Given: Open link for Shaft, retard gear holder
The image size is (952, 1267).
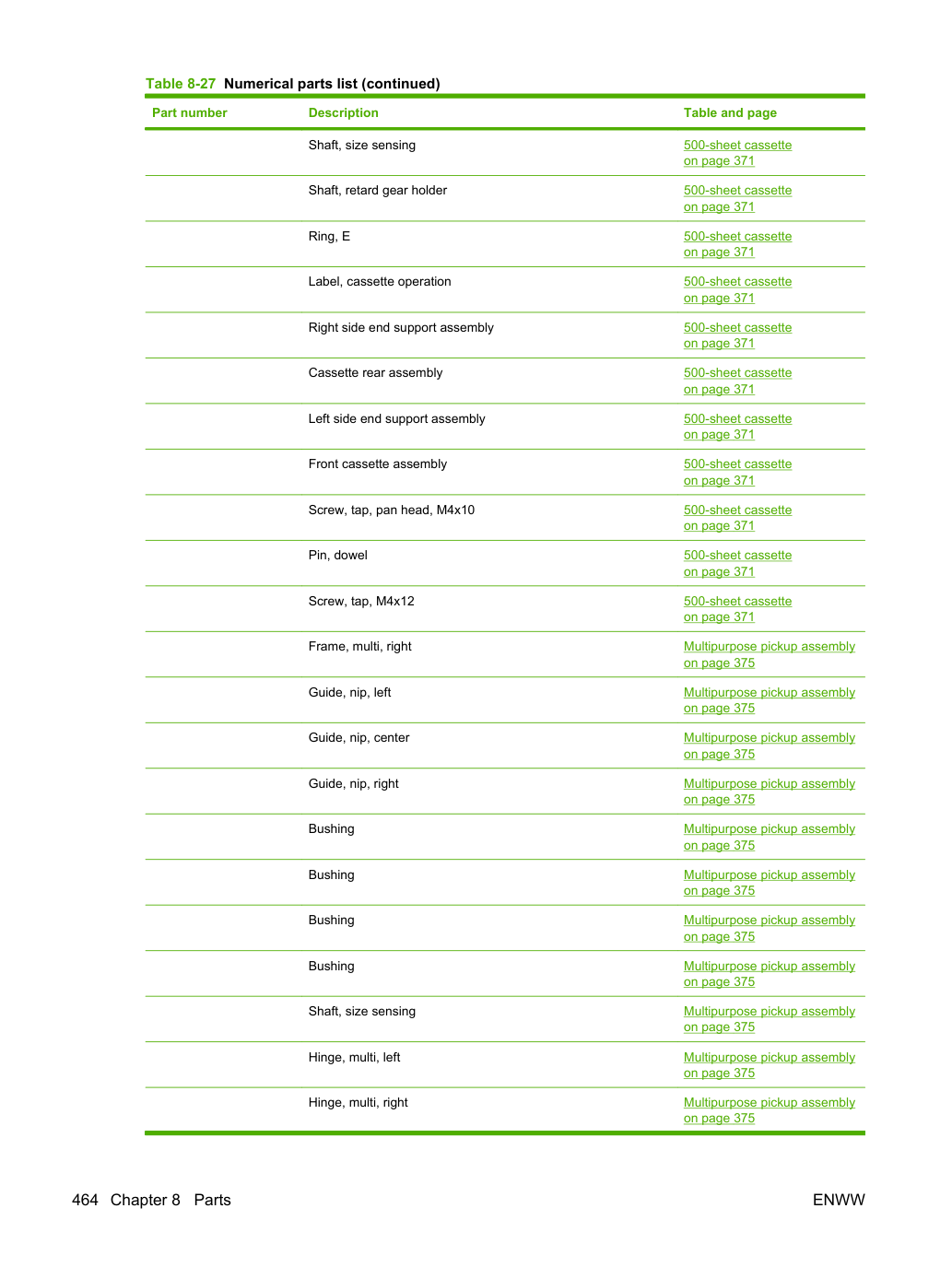Looking at the screenshot, I should coord(737,199).
